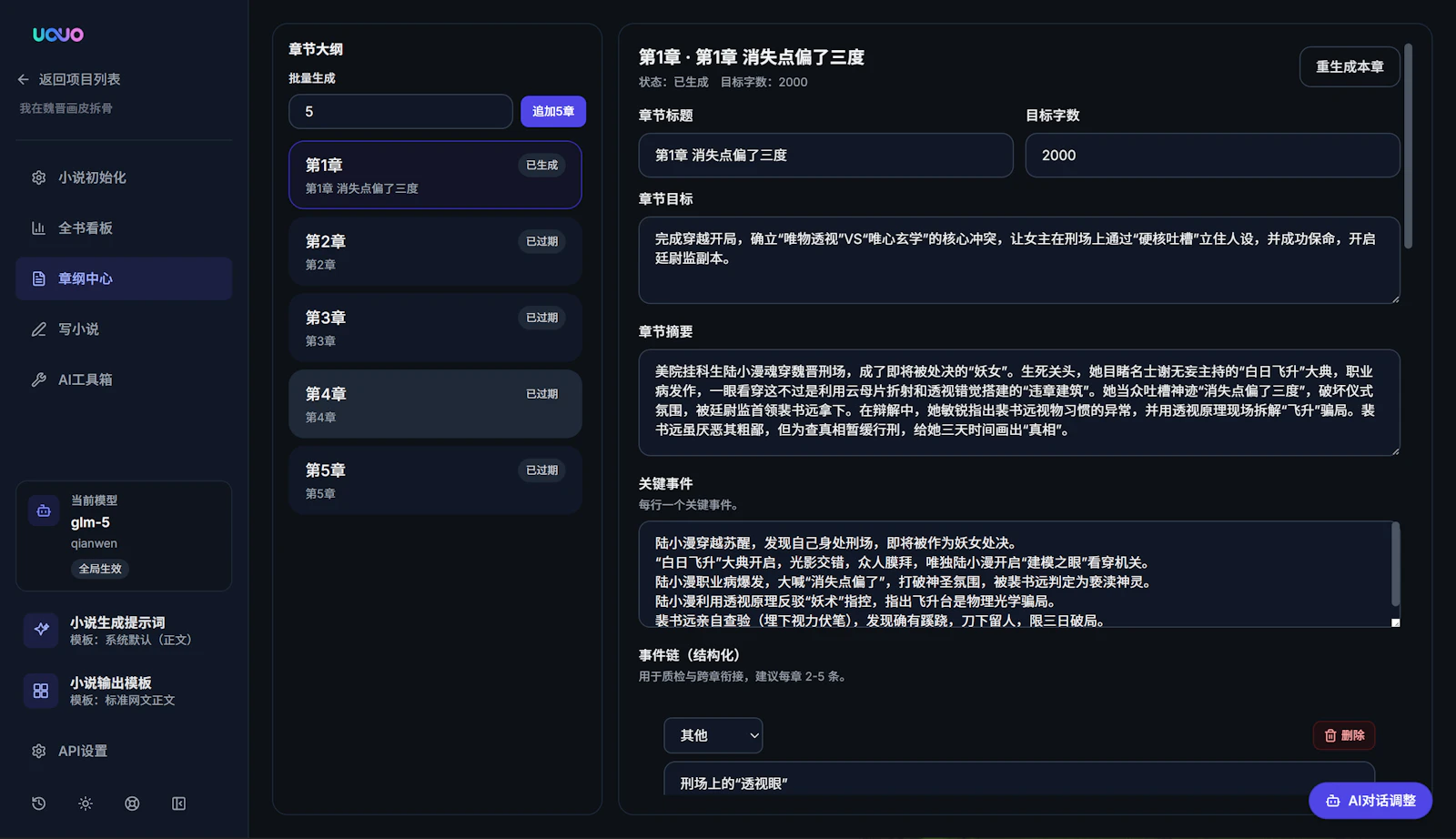Click 已过期 badge on 第3章

pyautogui.click(x=541, y=318)
